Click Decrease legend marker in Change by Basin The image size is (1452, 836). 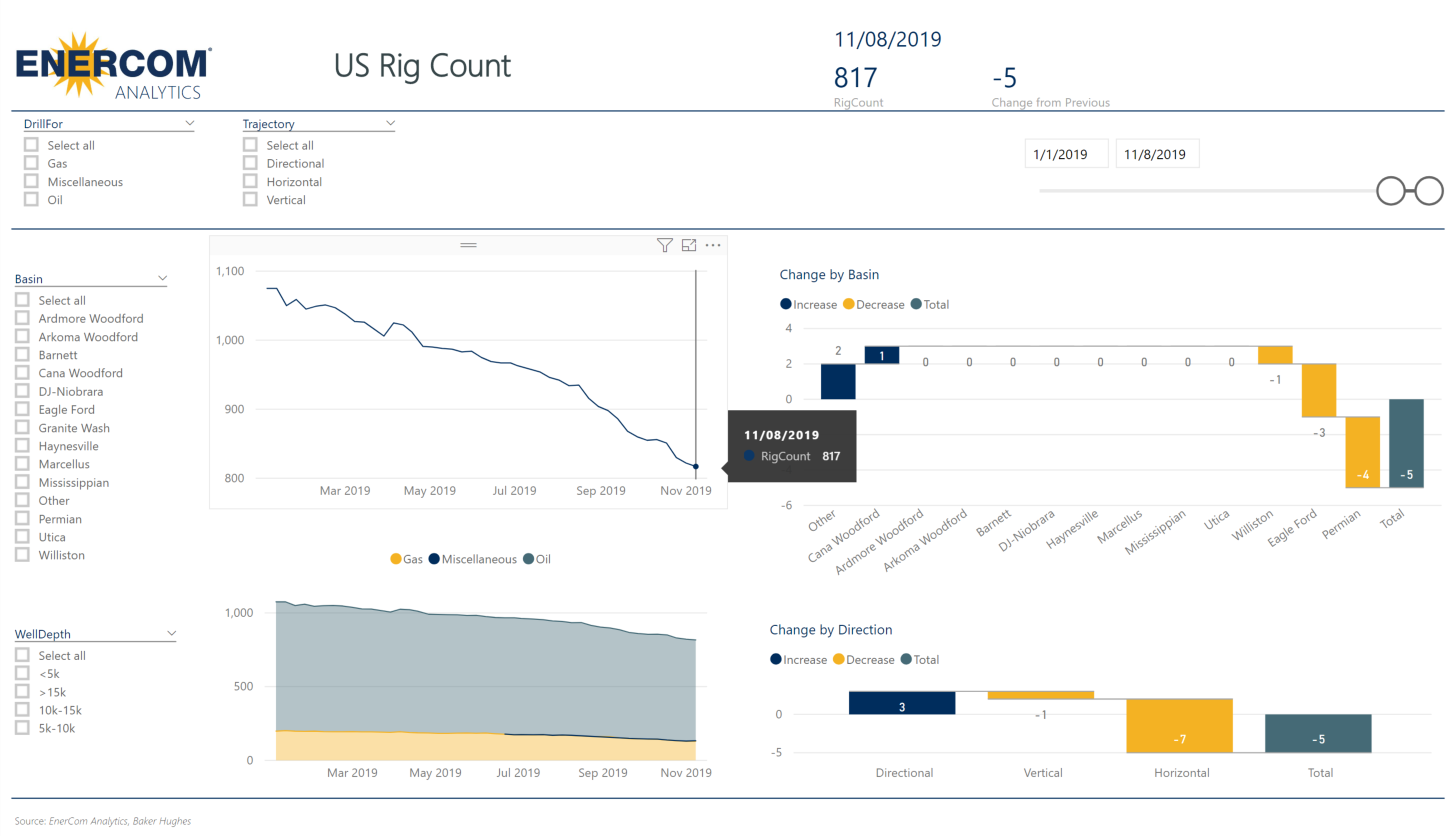[x=850, y=304]
